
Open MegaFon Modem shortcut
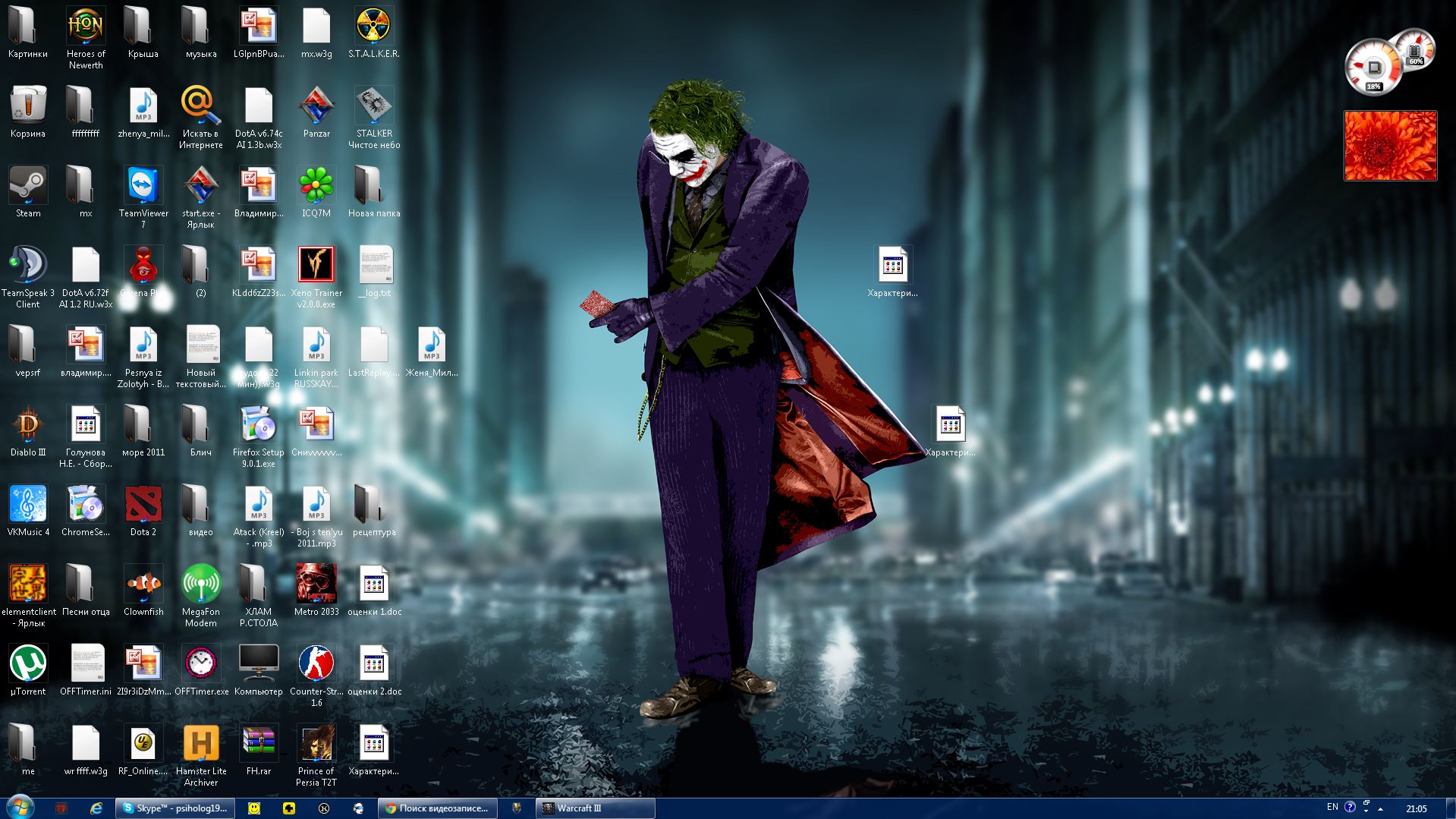[201, 596]
